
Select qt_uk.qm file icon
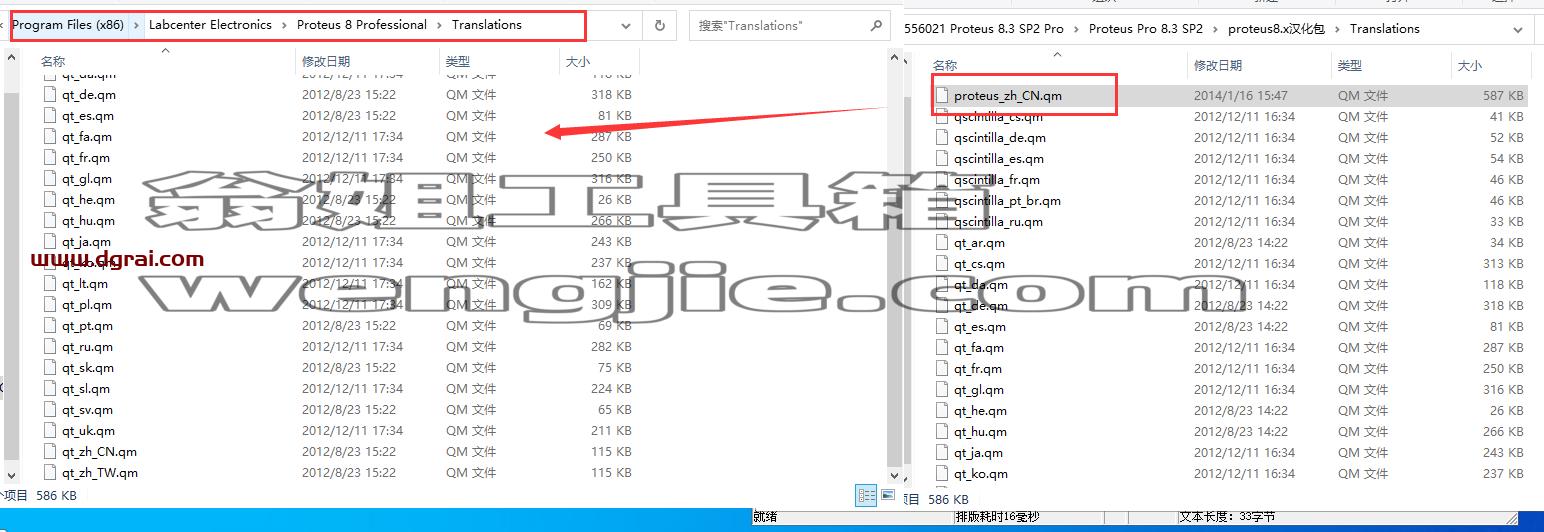(51, 431)
